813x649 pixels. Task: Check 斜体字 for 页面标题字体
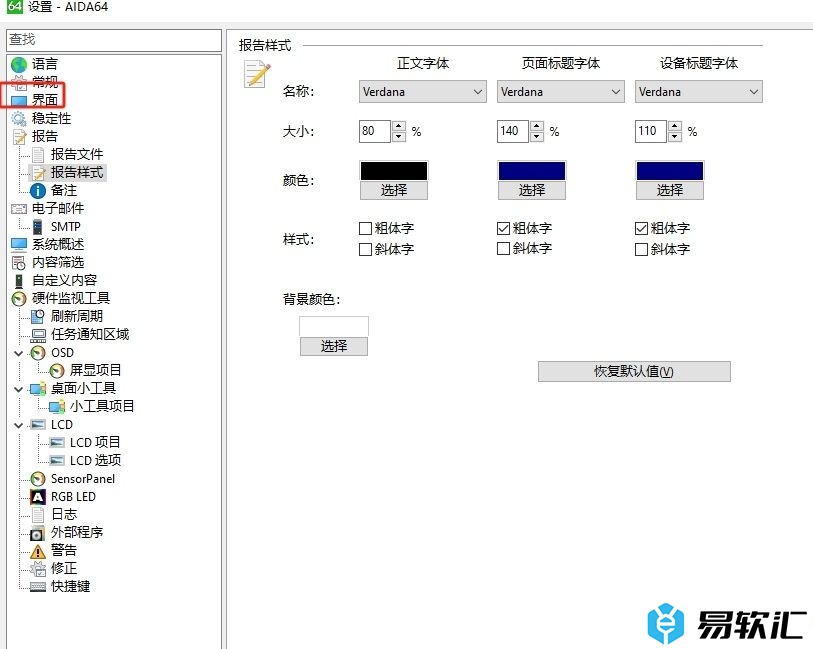coord(503,249)
